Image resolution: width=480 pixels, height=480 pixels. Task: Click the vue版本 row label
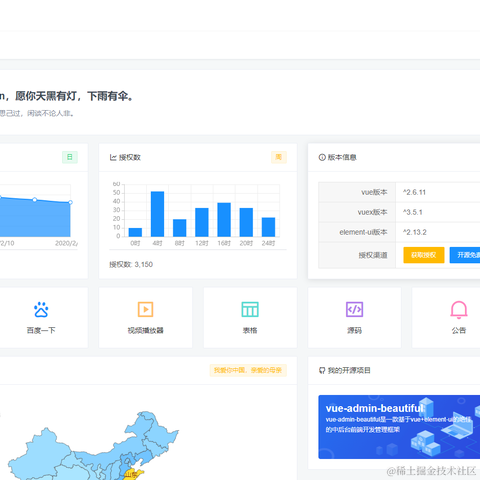(x=374, y=192)
